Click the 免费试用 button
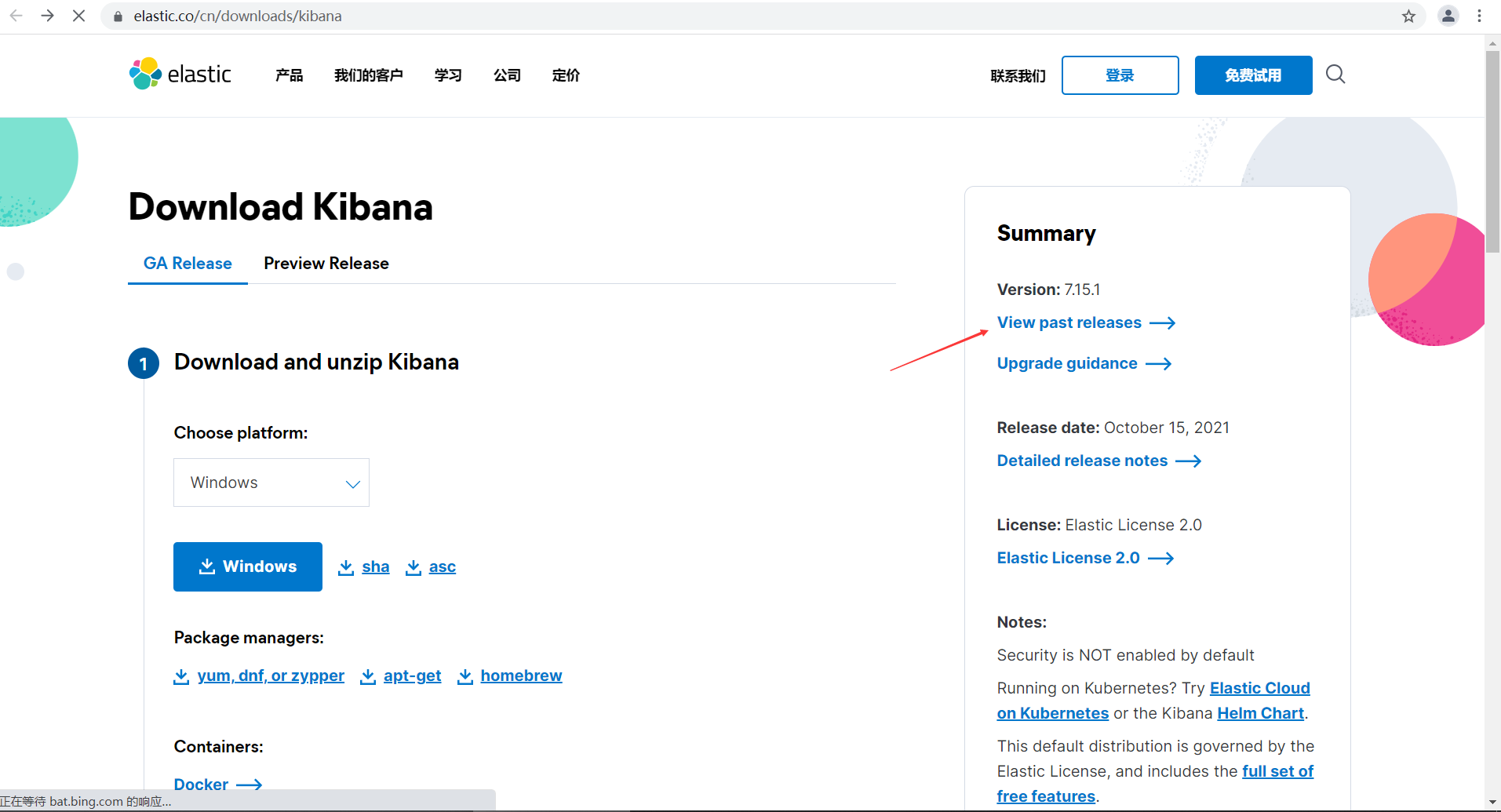Viewport: 1501px width, 812px height. (x=1252, y=75)
